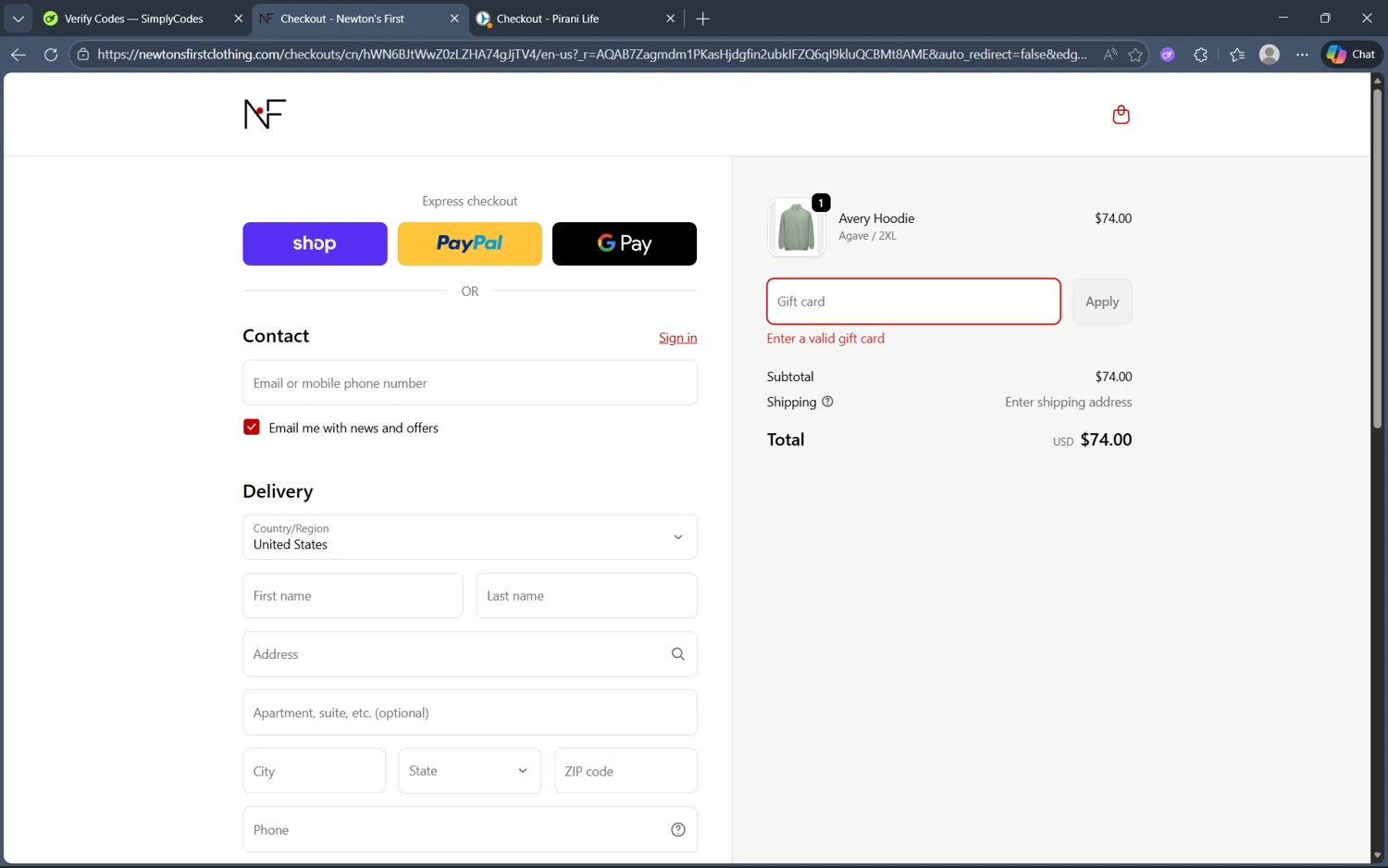Open Copilot Chat button
Viewport: 1388px width, 868px height.
click(x=1351, y=55)
